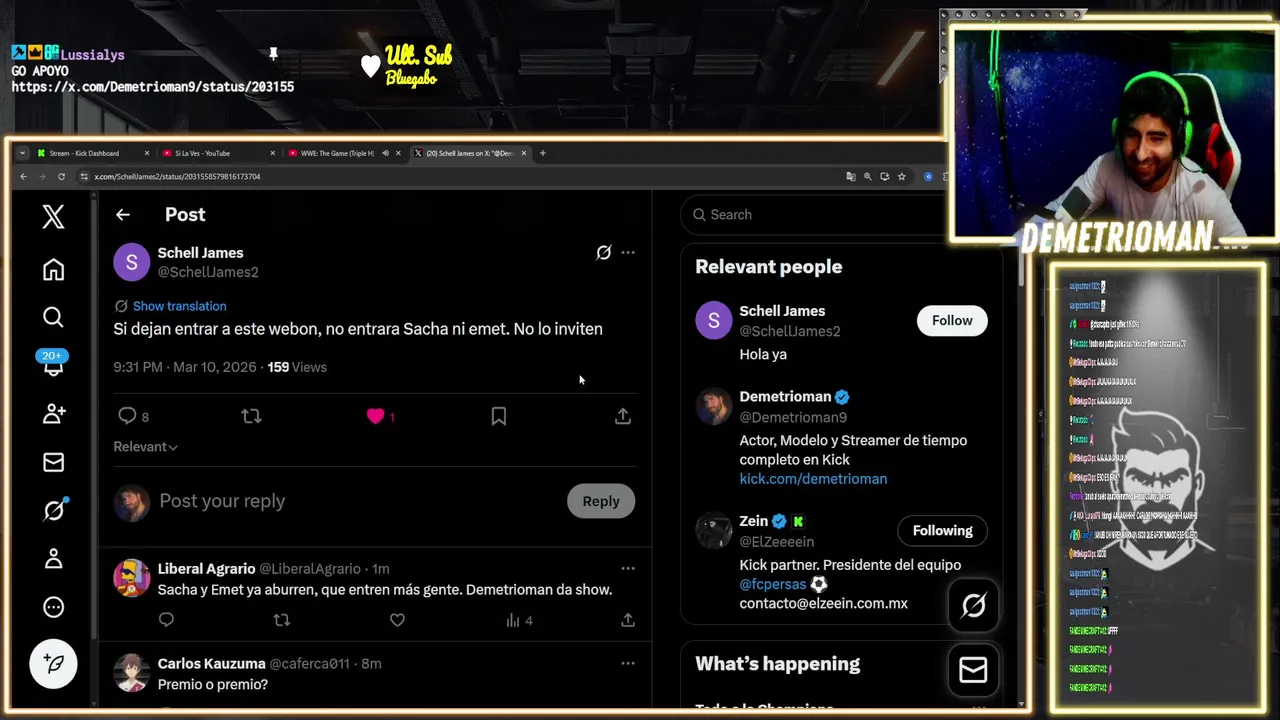Compose a new post with feather button
Viewport: 1280px width, 720px height.
click(x=53, y=664)
